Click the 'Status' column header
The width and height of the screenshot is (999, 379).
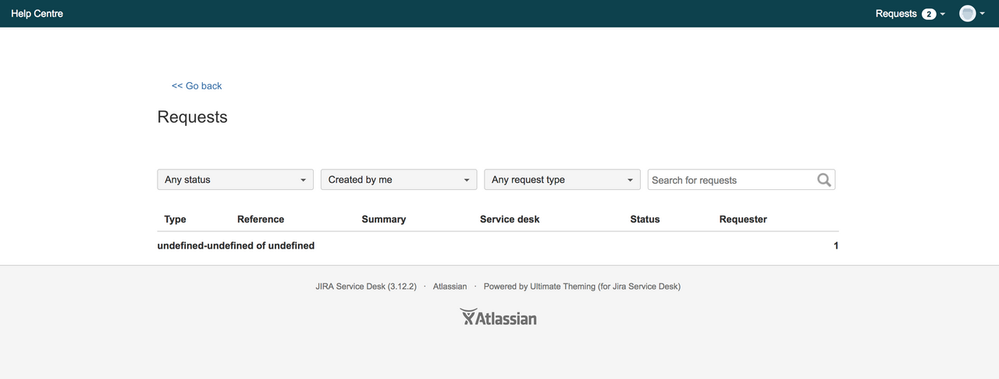click(645, 219)
